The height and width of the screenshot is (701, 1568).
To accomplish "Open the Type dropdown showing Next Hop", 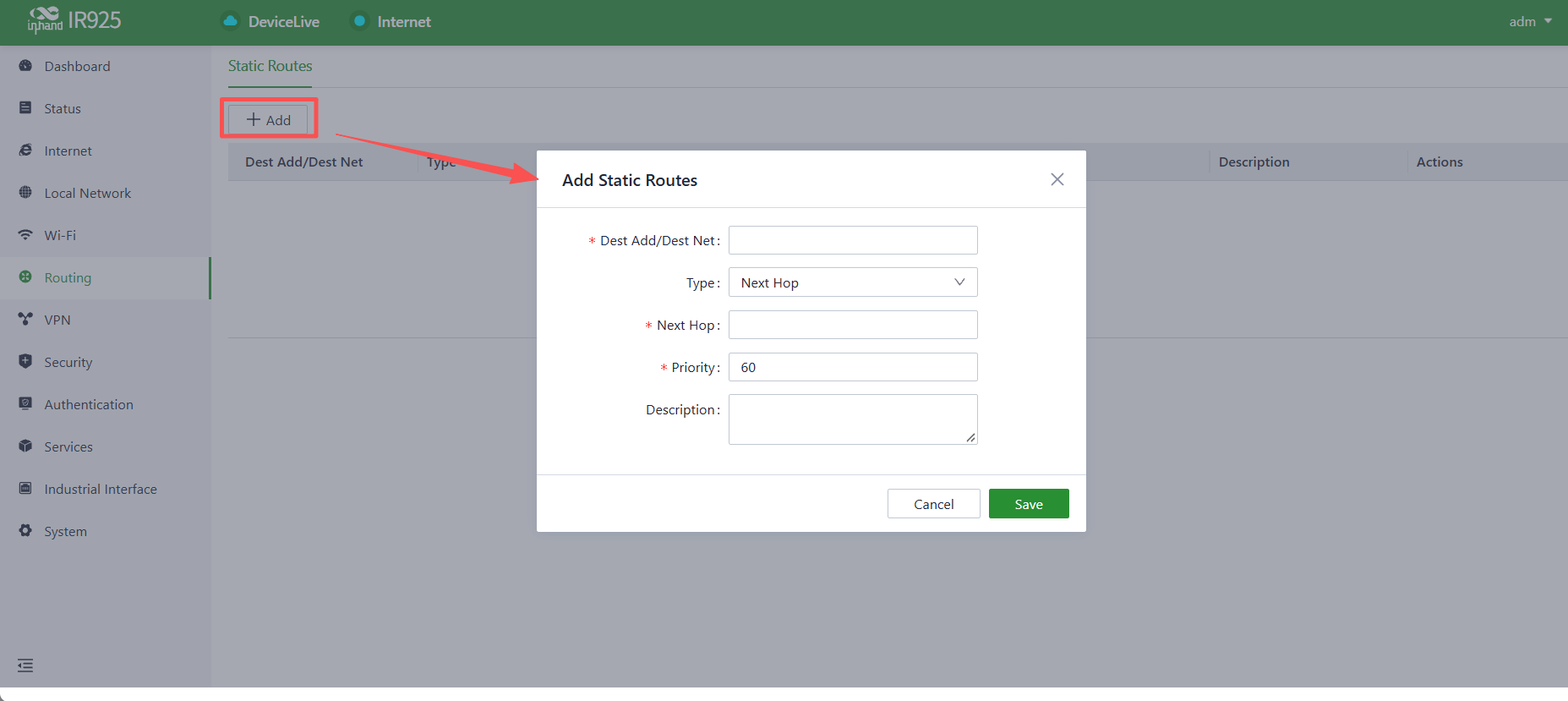I will (853, 282).
